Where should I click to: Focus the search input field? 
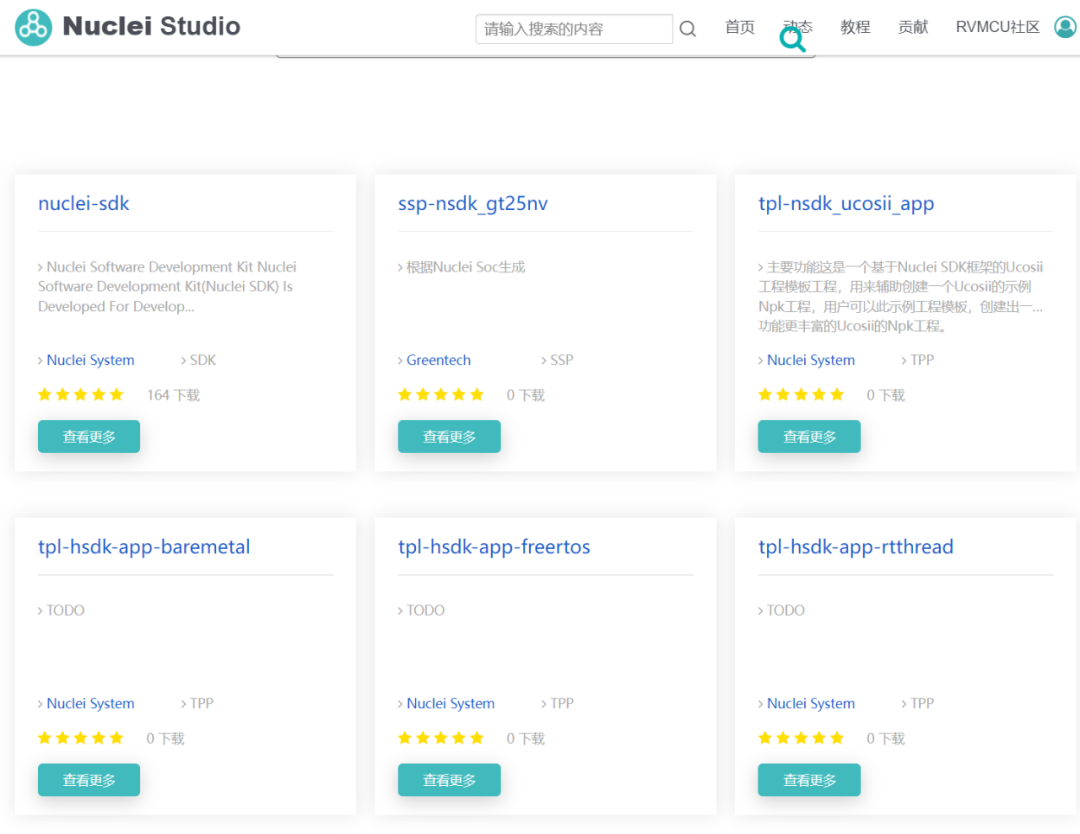click(574, 29)
